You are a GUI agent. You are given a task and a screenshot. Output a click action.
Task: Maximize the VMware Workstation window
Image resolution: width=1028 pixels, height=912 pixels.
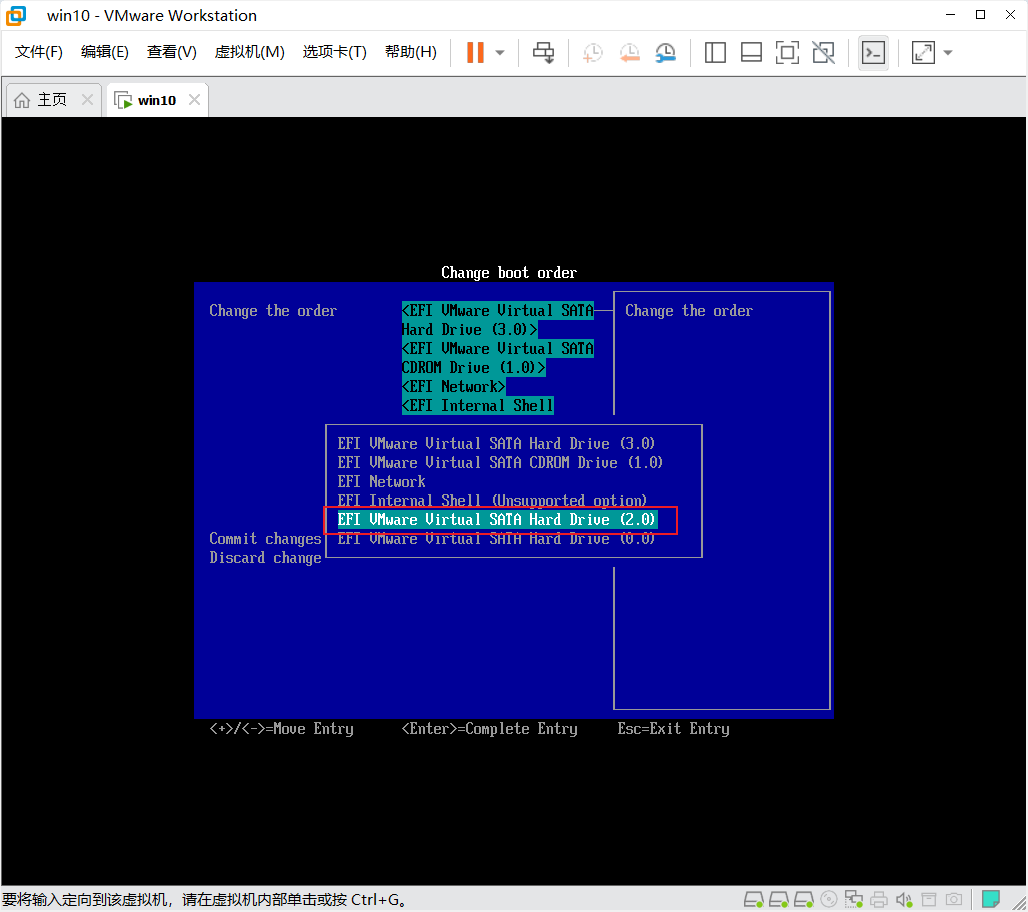tap(980, 14)
